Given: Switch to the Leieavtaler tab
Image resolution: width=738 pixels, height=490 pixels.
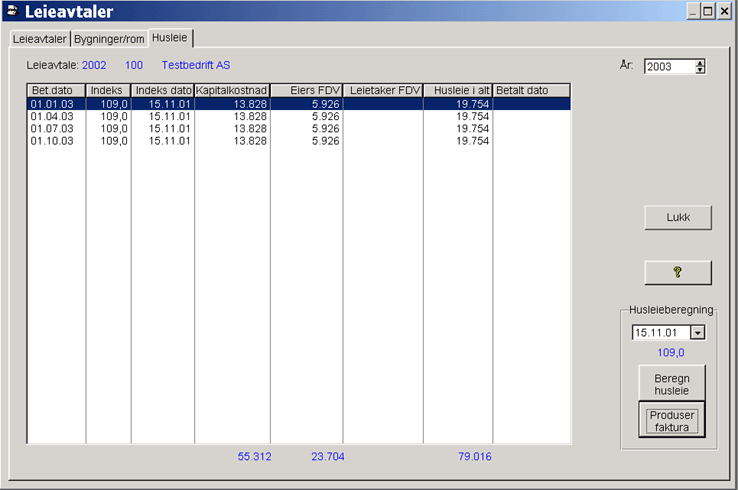Looking at the screenshot, I should [x=40, y=39].
